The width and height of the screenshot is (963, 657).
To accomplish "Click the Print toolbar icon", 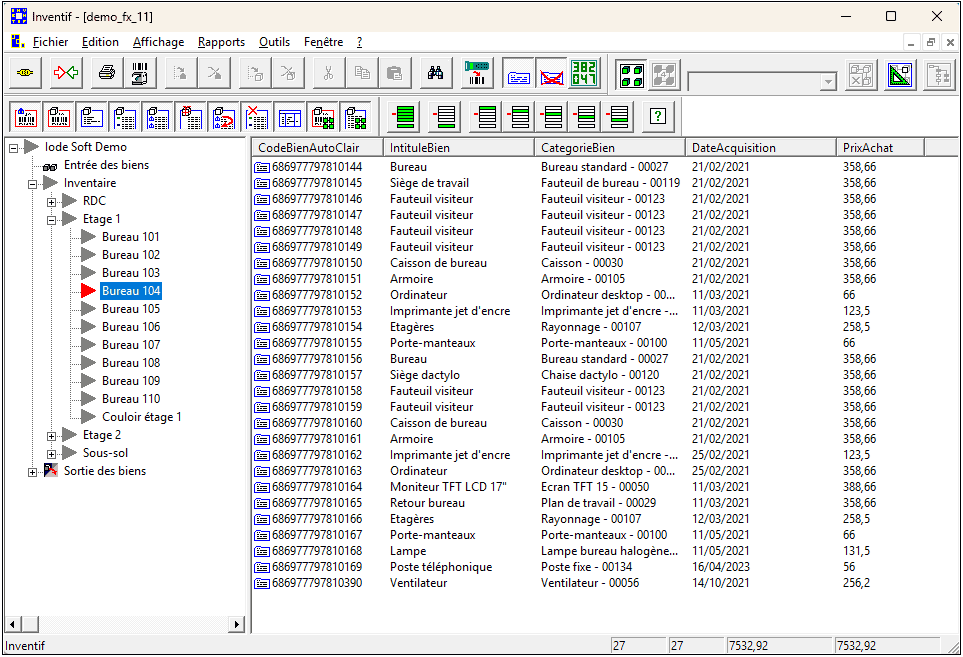I will coord(105,73).
